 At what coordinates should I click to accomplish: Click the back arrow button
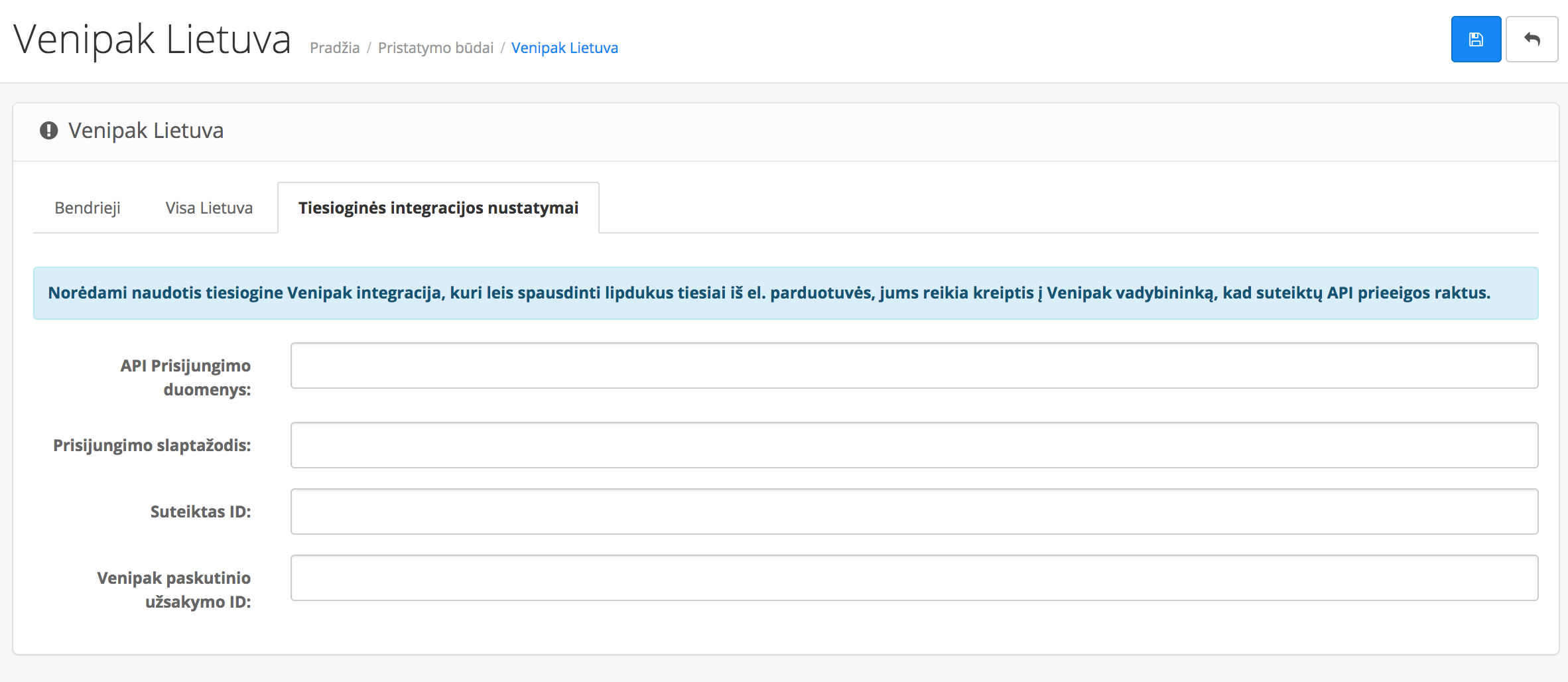coord(1532,39)
